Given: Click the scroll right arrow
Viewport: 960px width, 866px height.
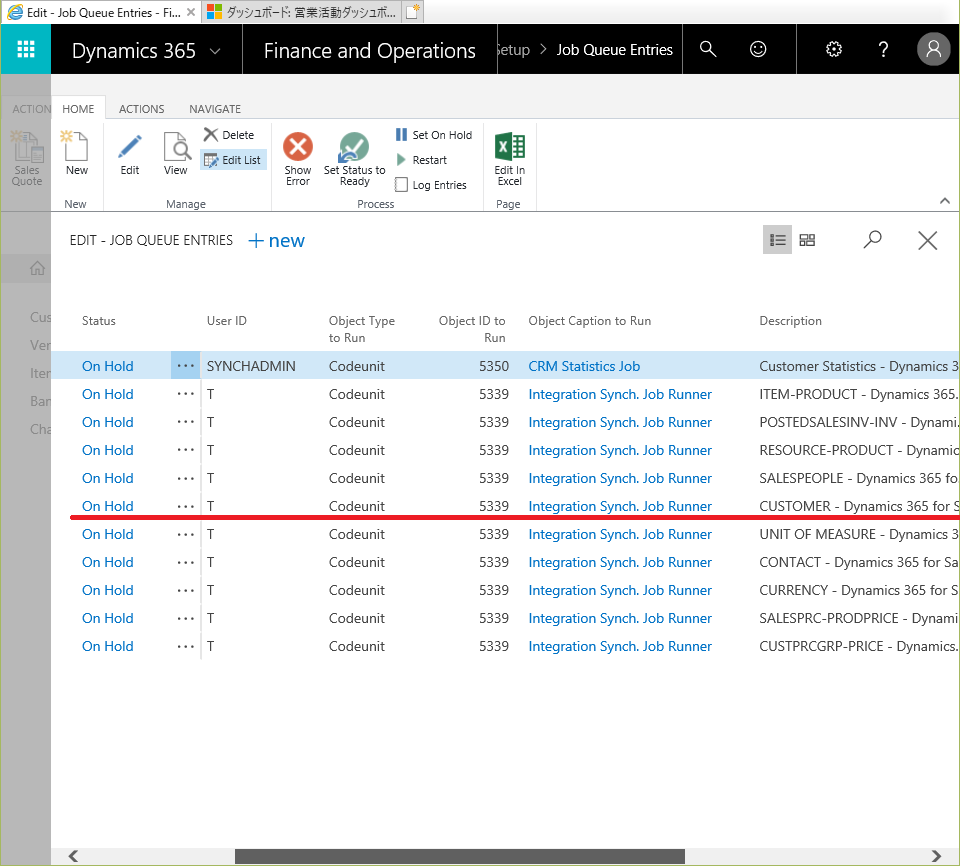Looking at the screenshot, I should (x=936, y=856).
